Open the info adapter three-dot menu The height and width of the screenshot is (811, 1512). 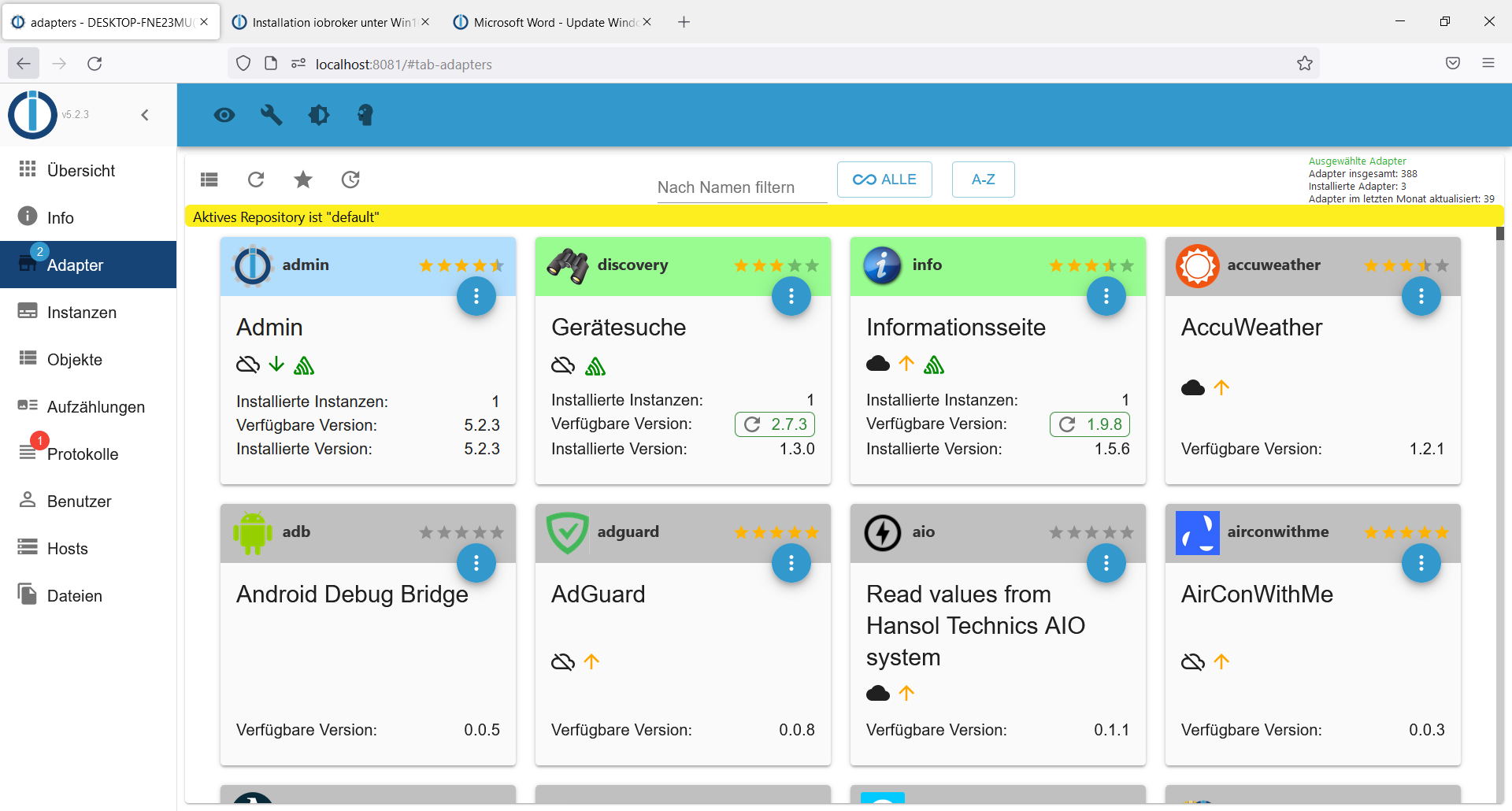point(1106,296)
